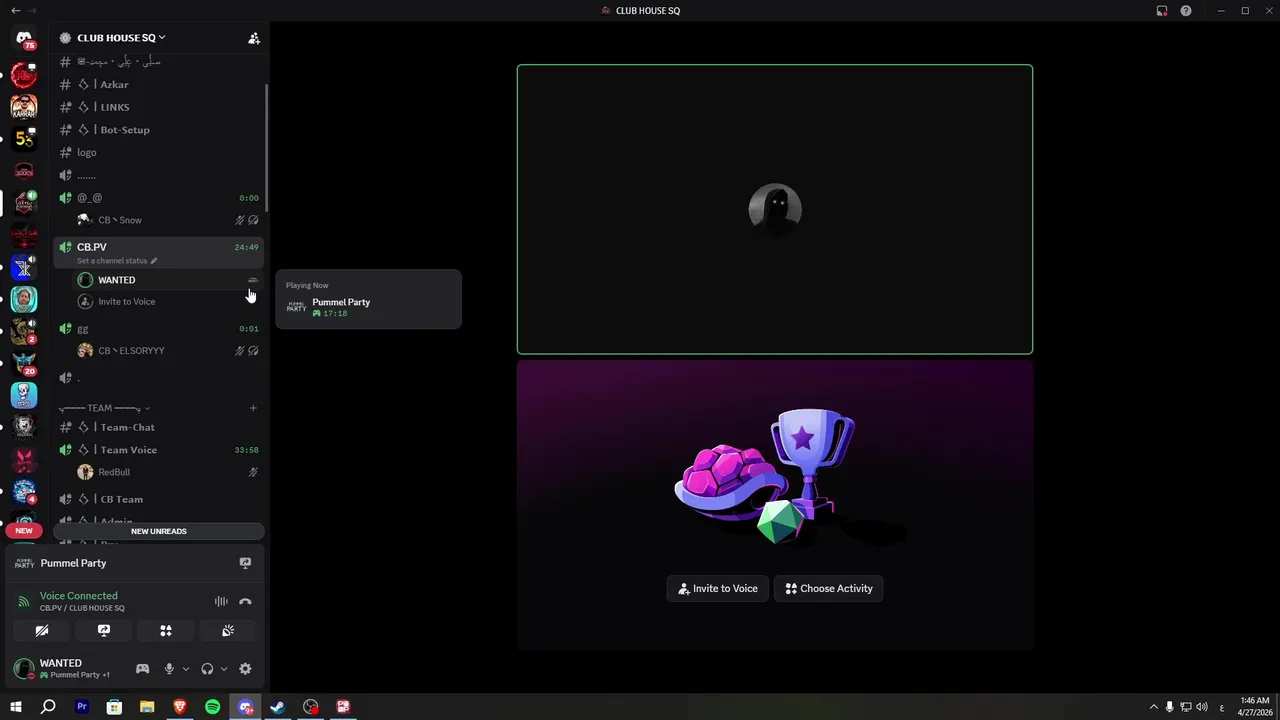Open Windows Start menu
The image size is (1280, 720).
tap(16, 707)
